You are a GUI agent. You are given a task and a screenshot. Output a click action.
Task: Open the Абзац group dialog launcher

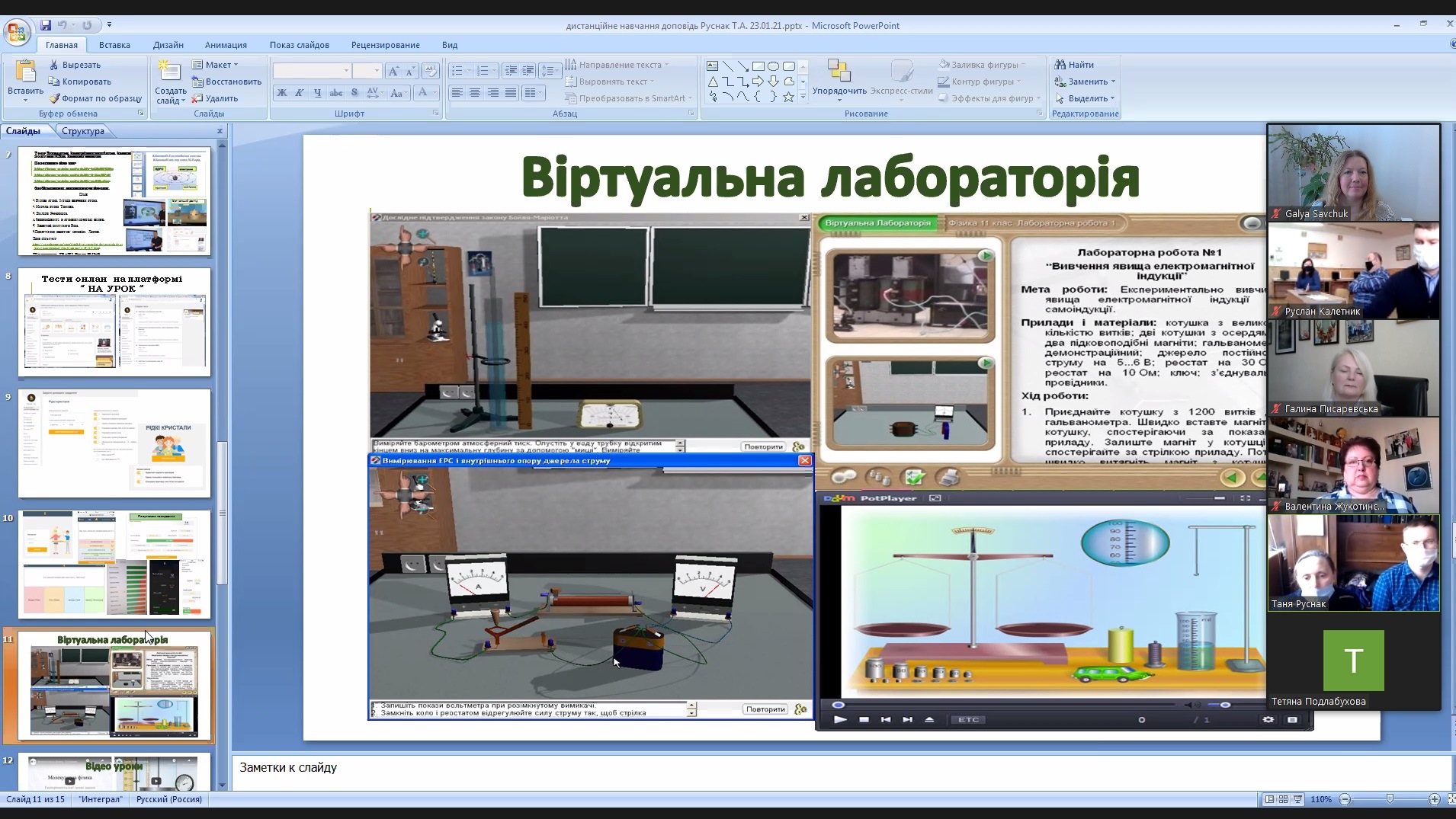(x=691, y=113)
